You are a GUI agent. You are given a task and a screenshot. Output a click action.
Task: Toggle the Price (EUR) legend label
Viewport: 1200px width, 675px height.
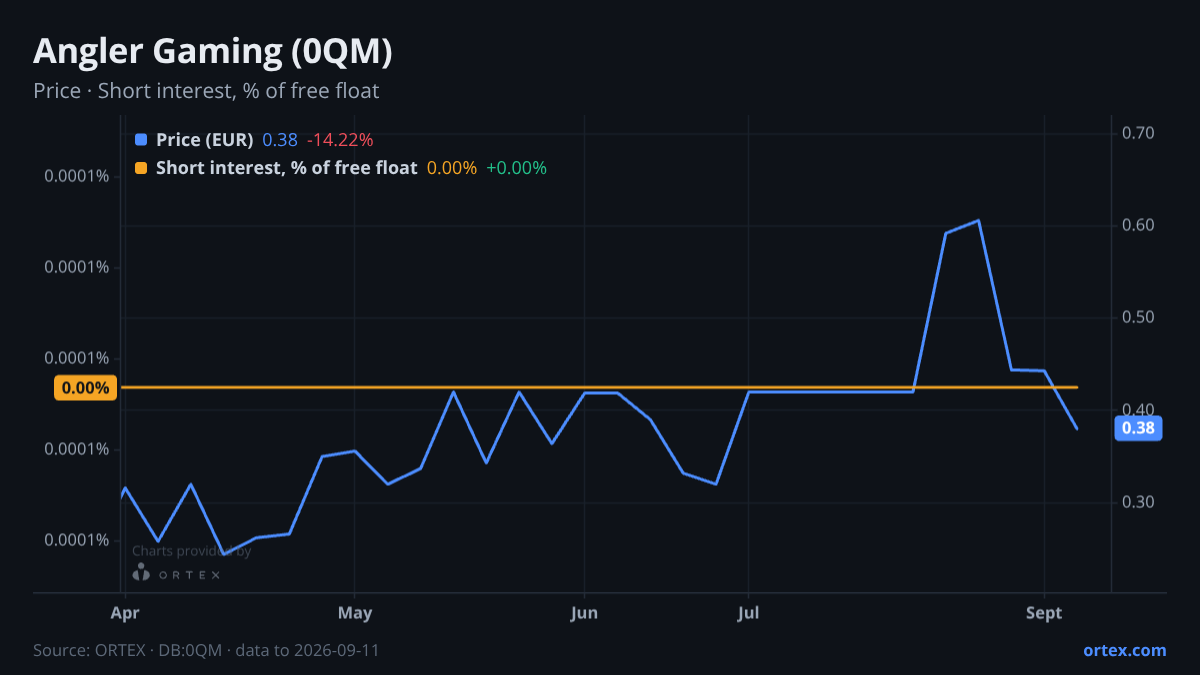pos(204,140)
